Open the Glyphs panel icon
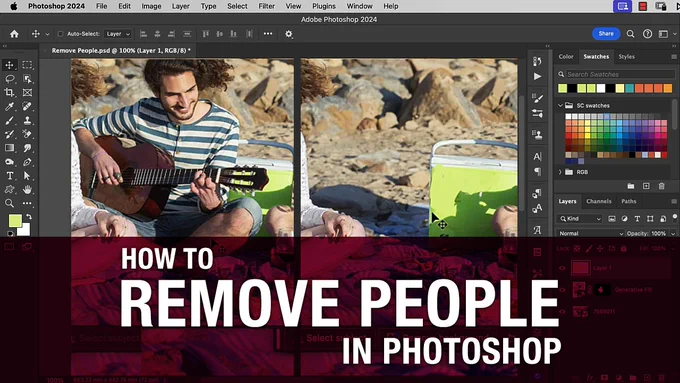Screen dimensions: 680x383 (x=537, y=230)
